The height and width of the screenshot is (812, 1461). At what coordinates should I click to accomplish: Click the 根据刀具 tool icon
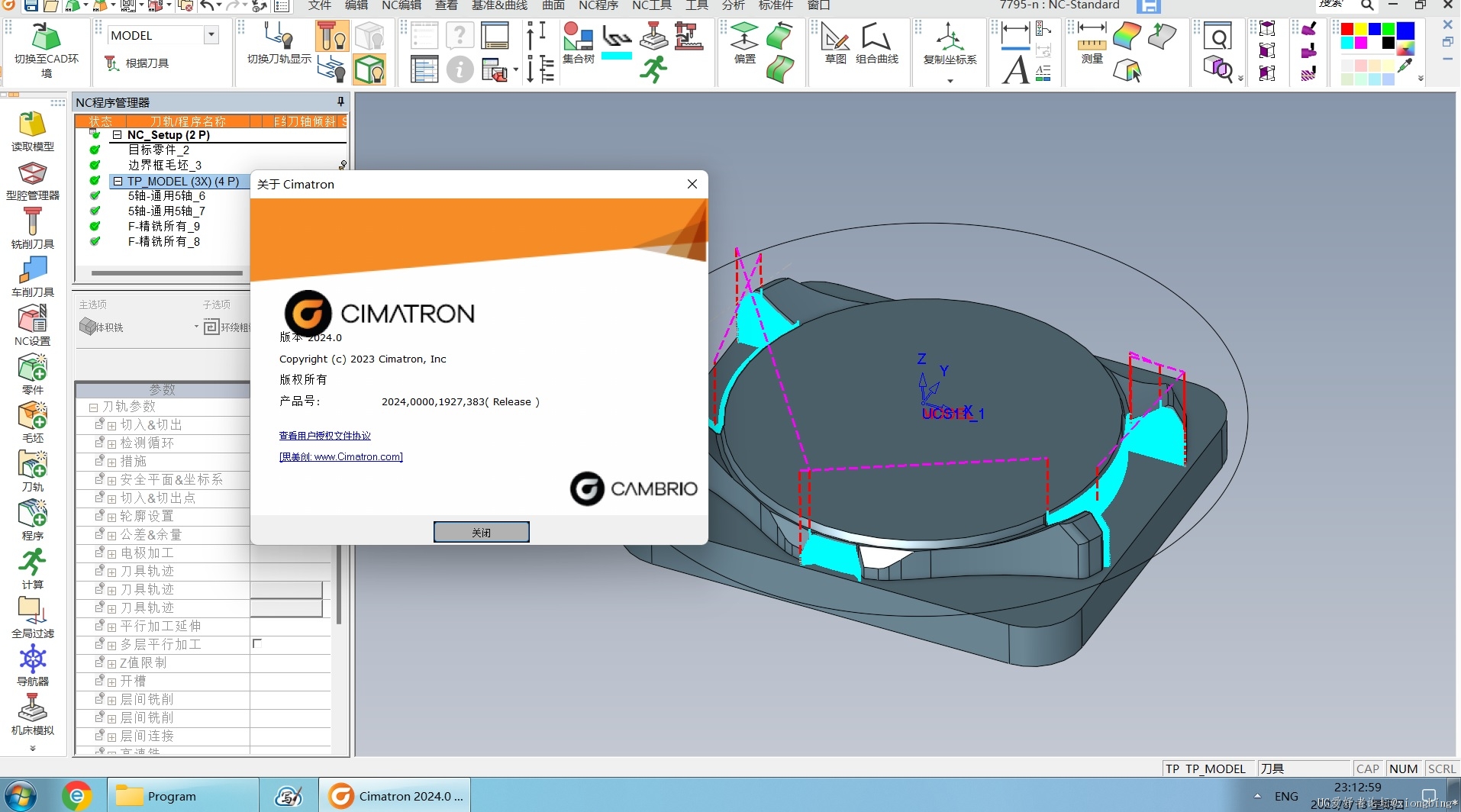click(x=112, y=63)
